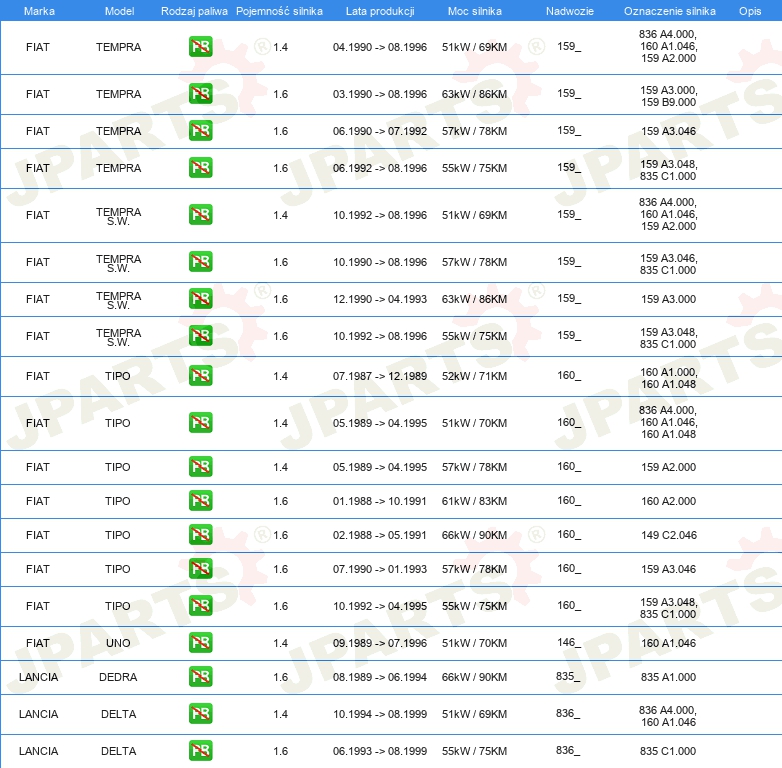The image size is (782, 768).
Task: Click engine code 835 A1.000 in Dedra row
Action: click(668, 677)
